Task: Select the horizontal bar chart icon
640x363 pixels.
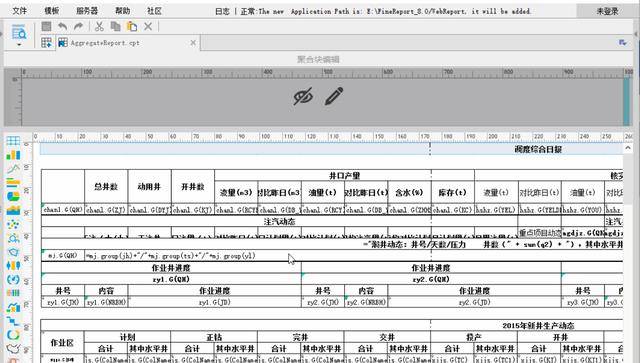Action: 13,183
